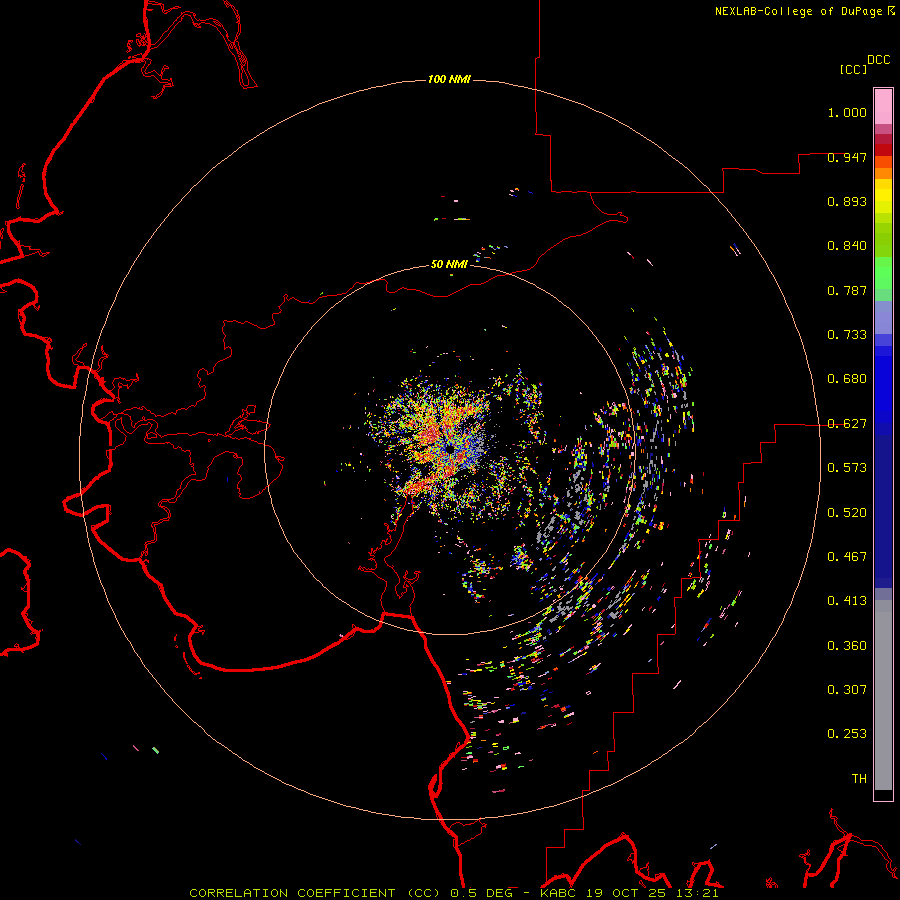Click the 13:21 timestamp text
The height and width of the screenshot is (900, 900).
[696, 893]
